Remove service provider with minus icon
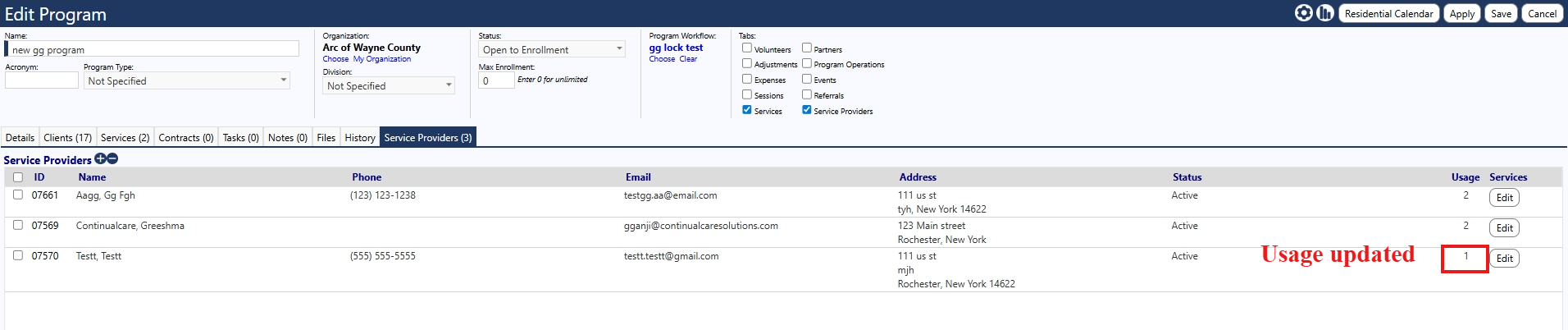This screenshot has height=330, width=1568. [x=112, y=159]
